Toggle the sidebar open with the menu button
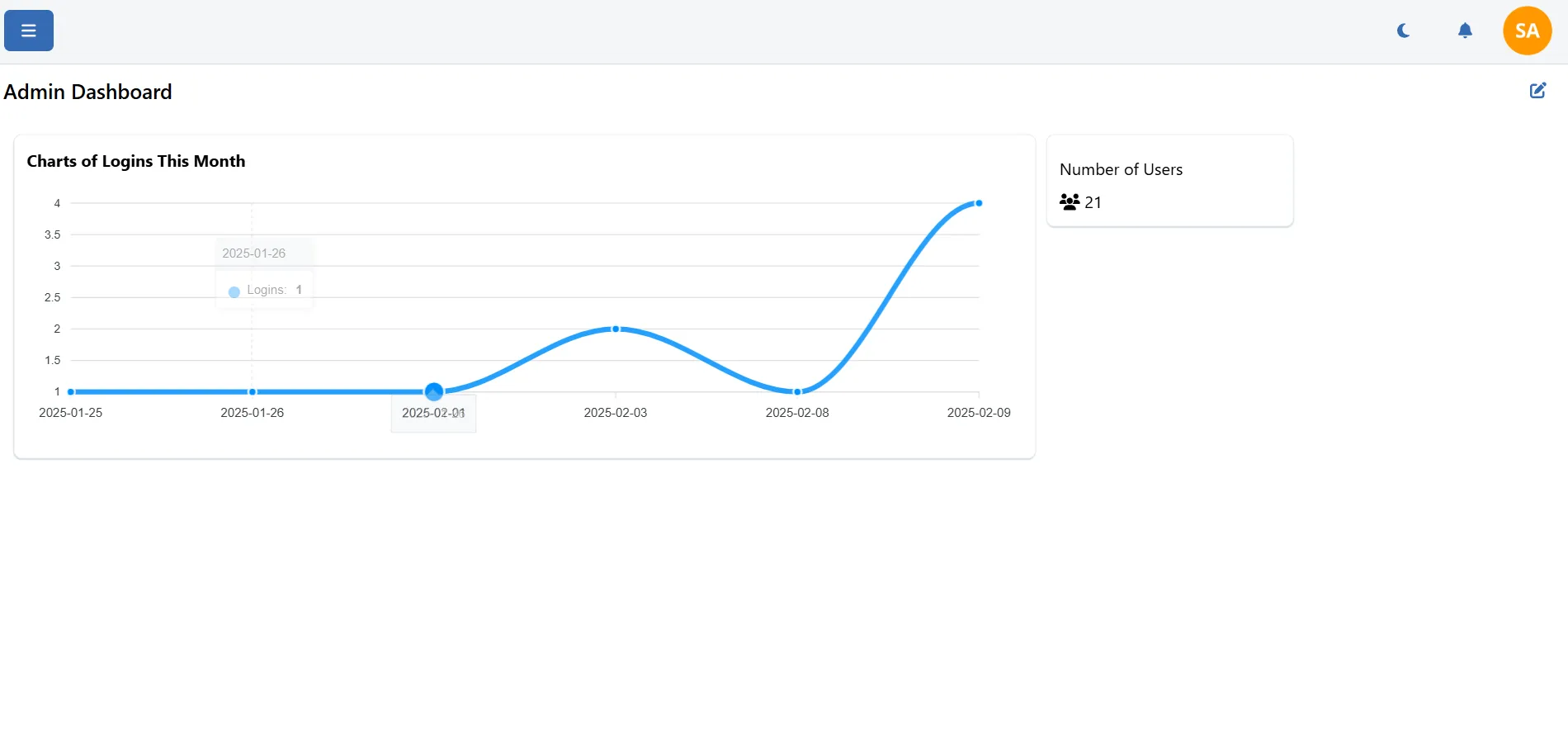This screenshot has height=753, width=1568. [x=27, y=31]
